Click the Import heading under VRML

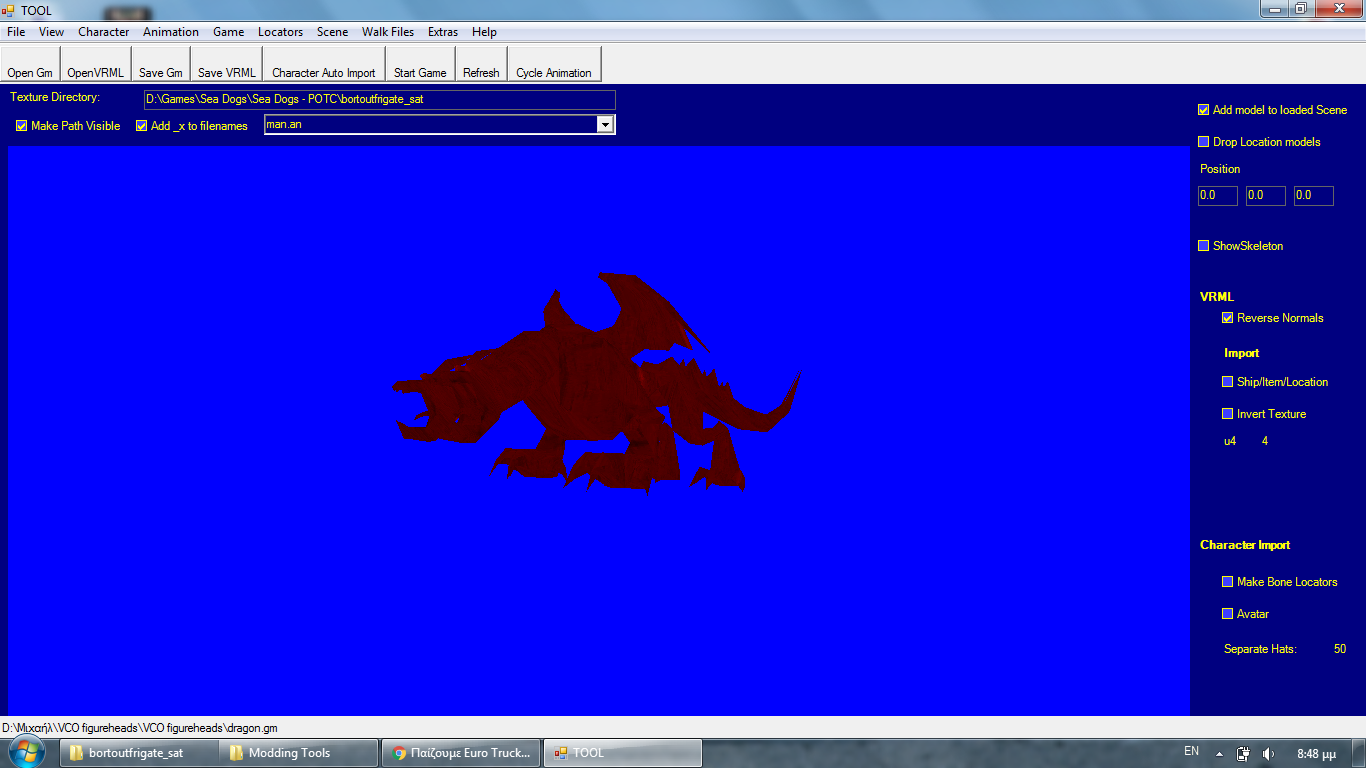(x=1241, y=353)
